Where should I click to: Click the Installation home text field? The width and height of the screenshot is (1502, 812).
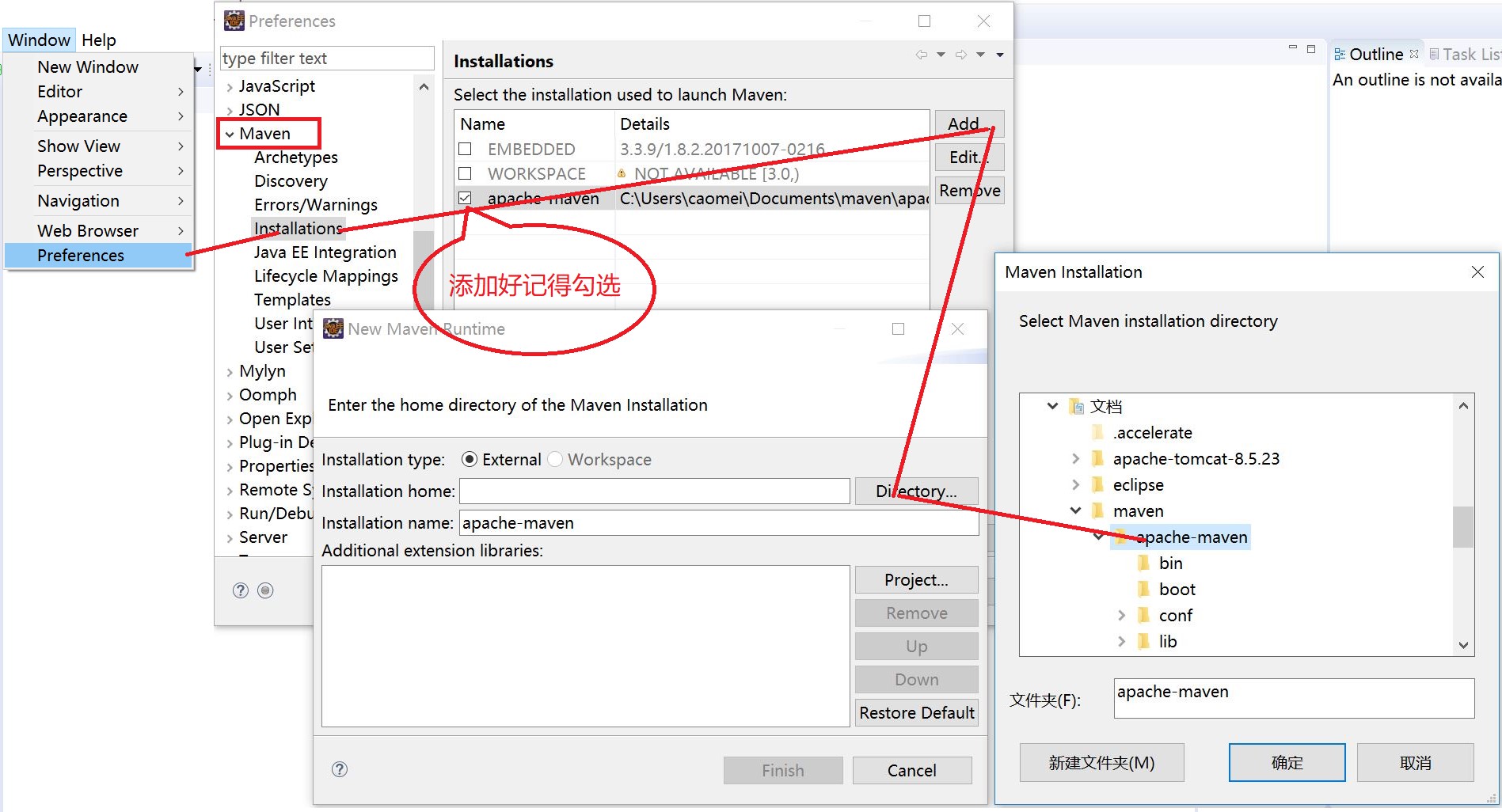point(654,491)
